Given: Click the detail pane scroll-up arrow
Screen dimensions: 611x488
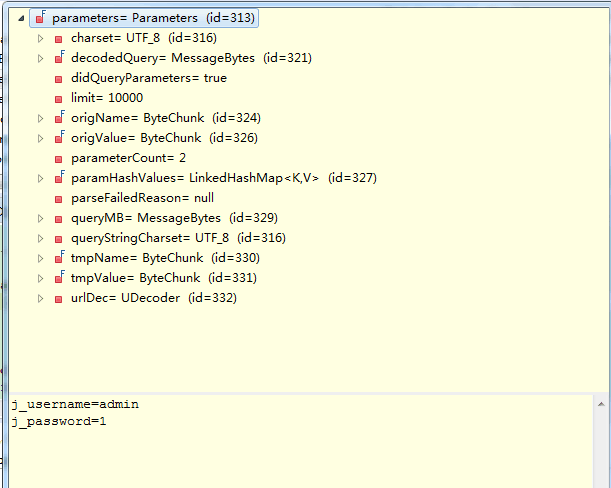Looking at the screenshot, I should click(601, 404).
